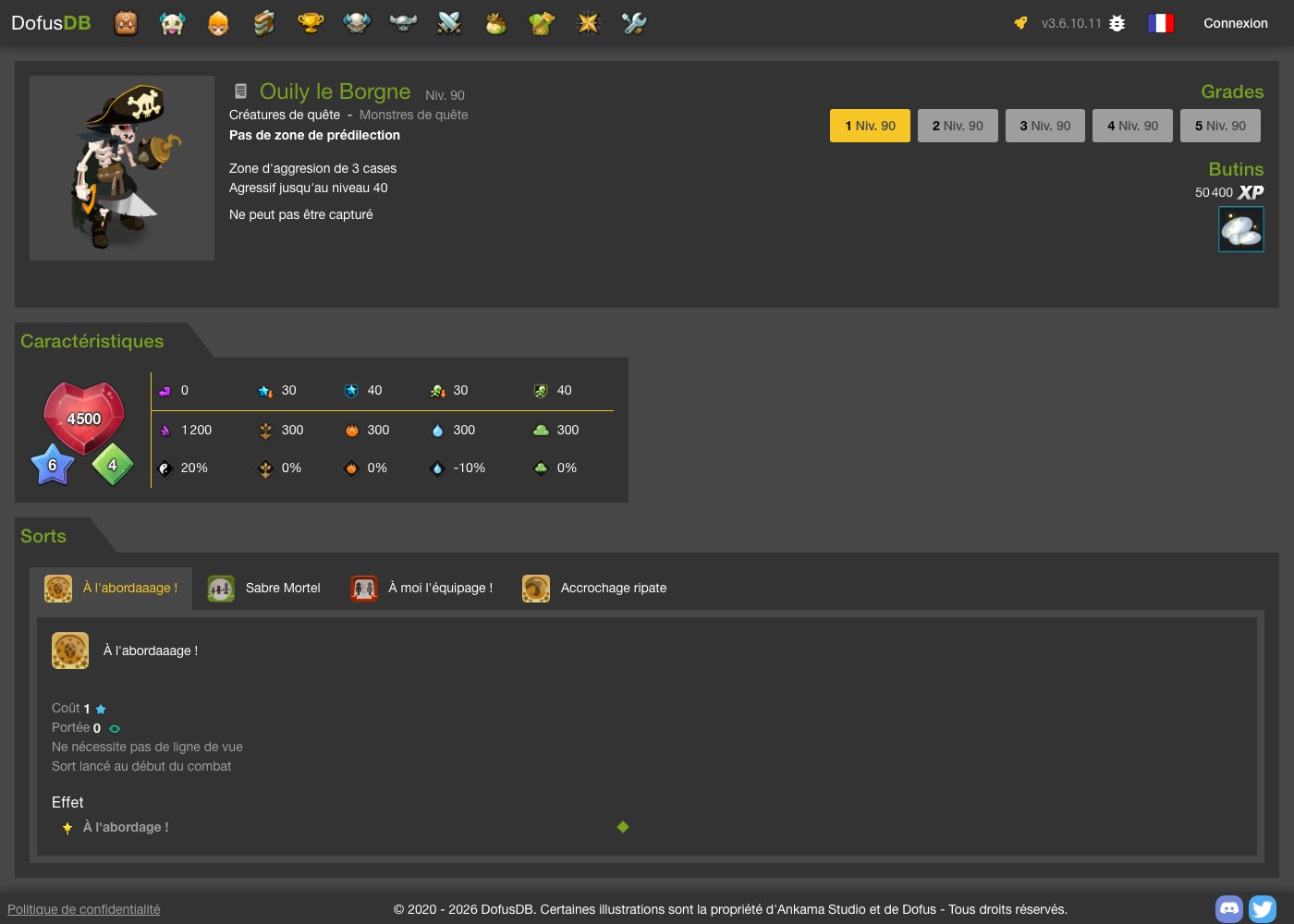Open the Créatures de quête category link
1294x924 pixels.
point(285,115)
